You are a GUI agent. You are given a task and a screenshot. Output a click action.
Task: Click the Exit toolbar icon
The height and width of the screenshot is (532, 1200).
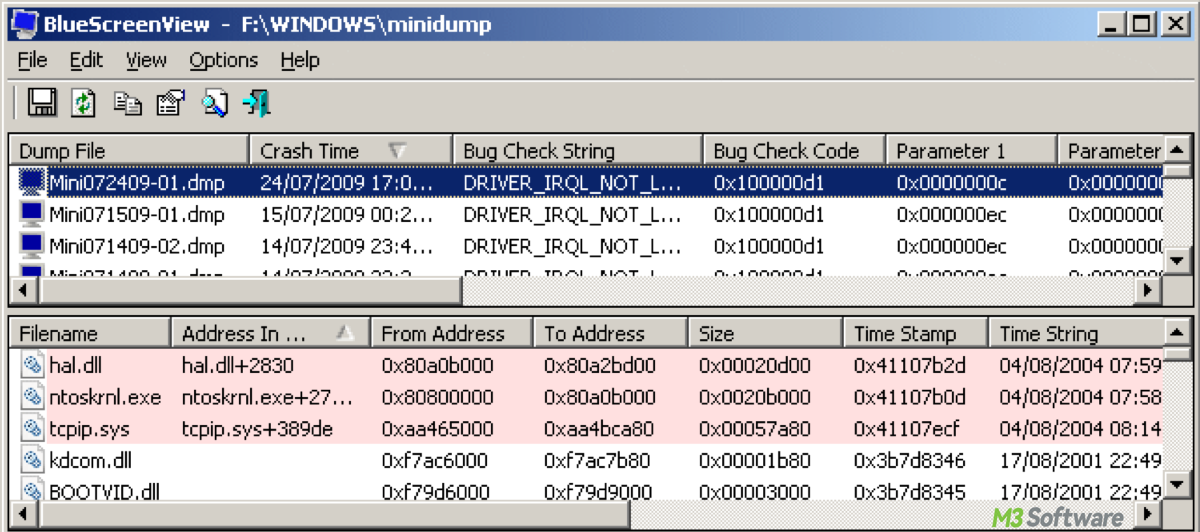click(258, 102)
